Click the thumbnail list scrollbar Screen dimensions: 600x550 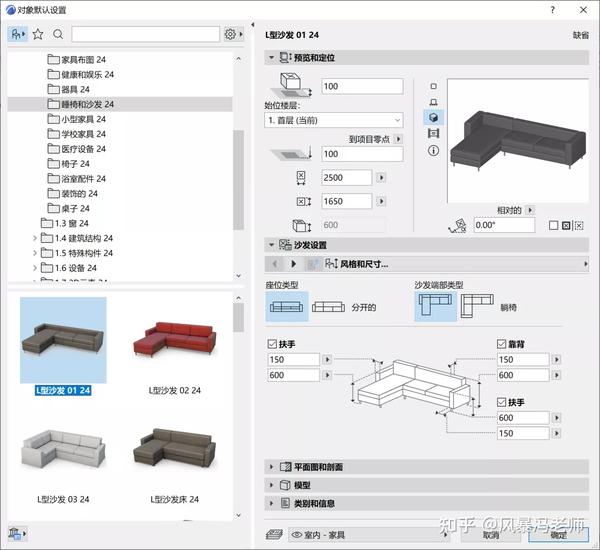coord(239,318)
